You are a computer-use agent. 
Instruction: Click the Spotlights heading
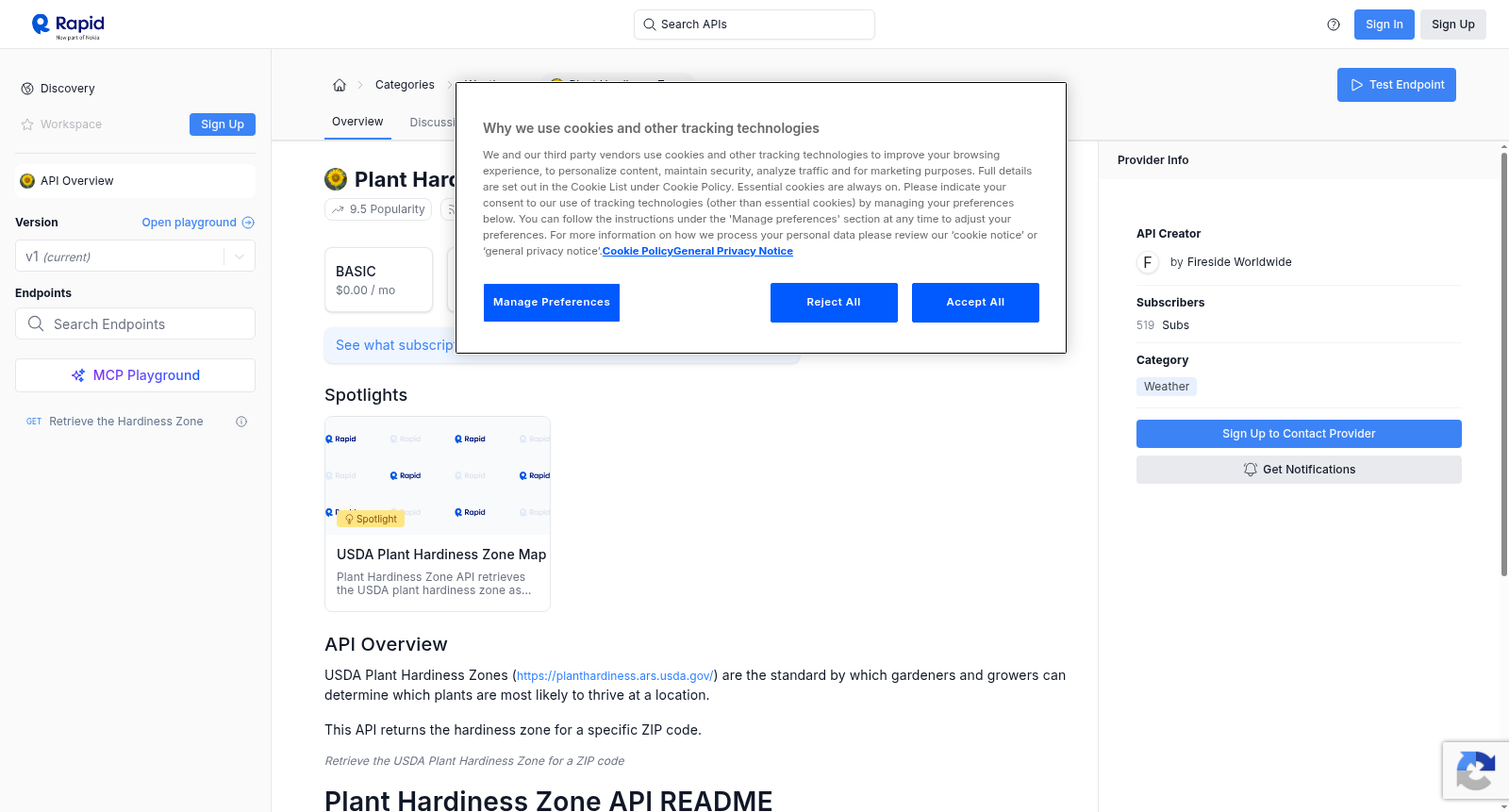(366, 395)
